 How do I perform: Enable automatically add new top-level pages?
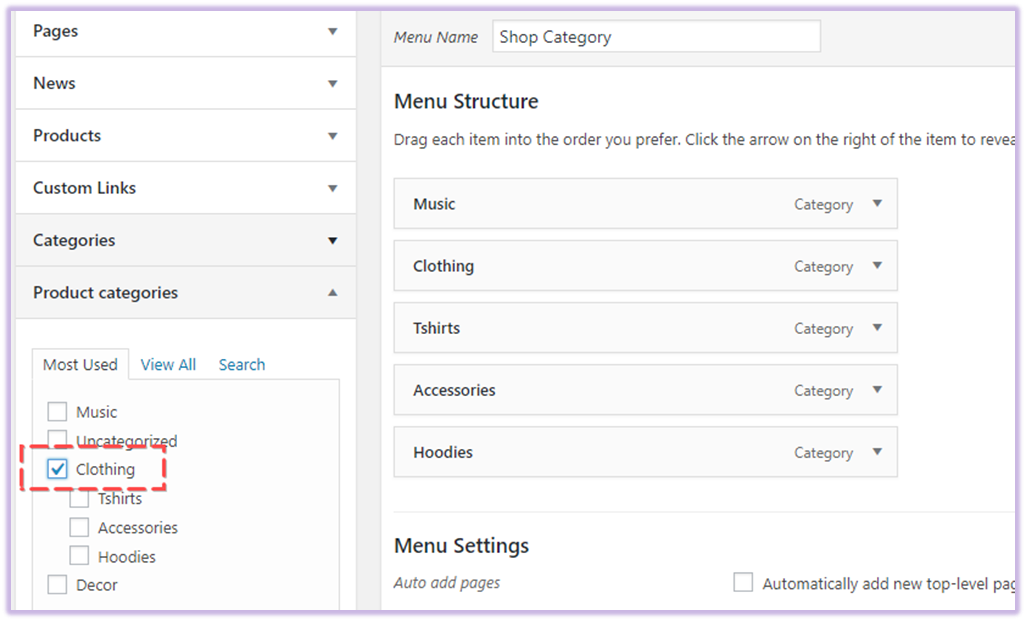tap(743, 583)
